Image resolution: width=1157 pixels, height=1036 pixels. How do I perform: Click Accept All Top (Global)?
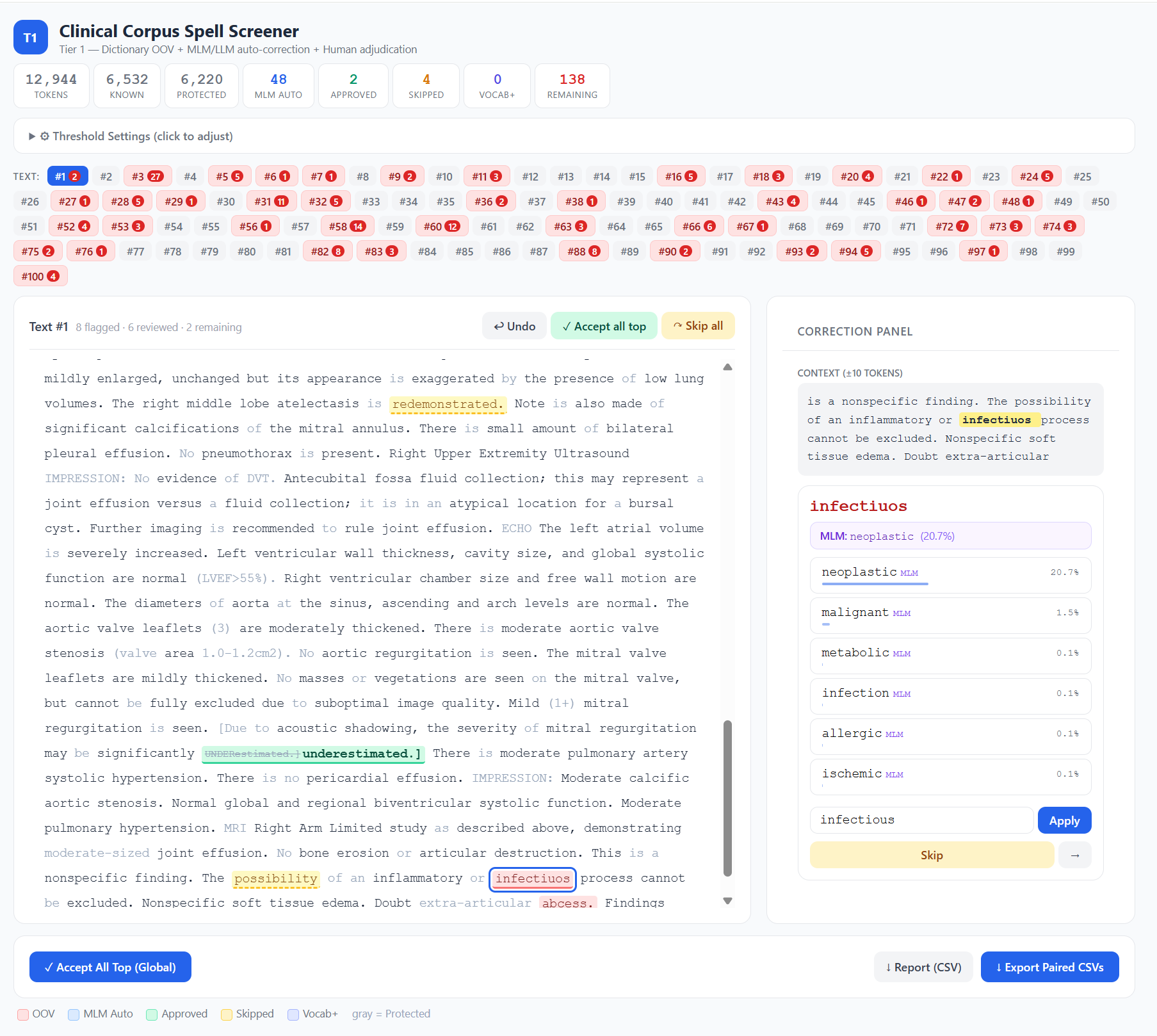point(110,967)
